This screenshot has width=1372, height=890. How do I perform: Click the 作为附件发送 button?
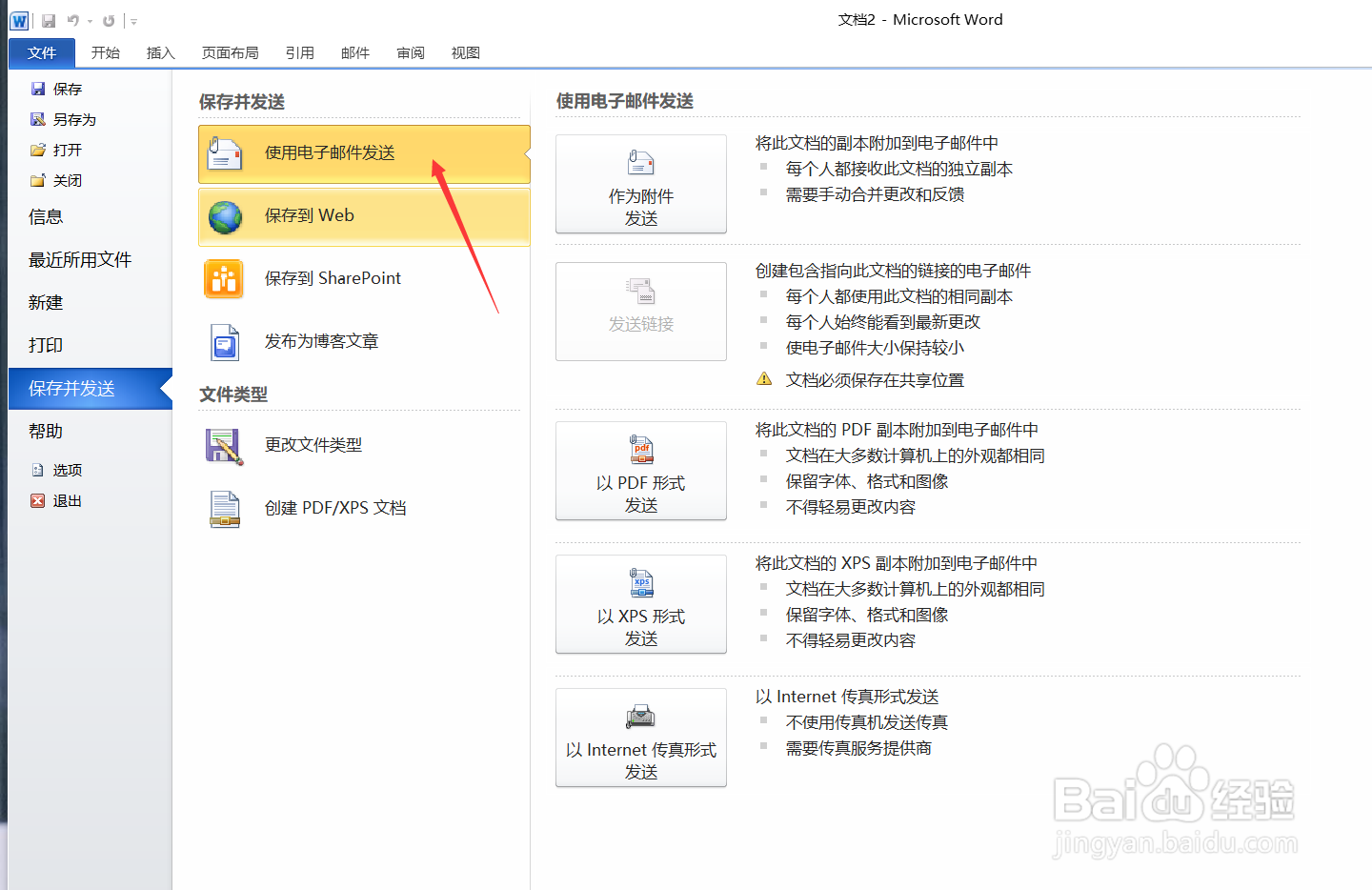(x=641, y=184)
